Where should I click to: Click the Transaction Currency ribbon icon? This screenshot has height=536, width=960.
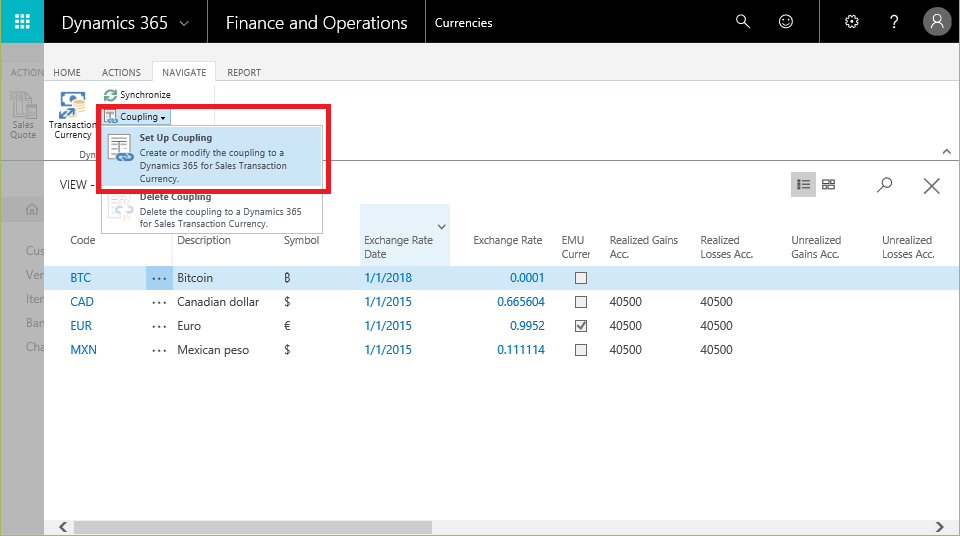coord(72,115)
